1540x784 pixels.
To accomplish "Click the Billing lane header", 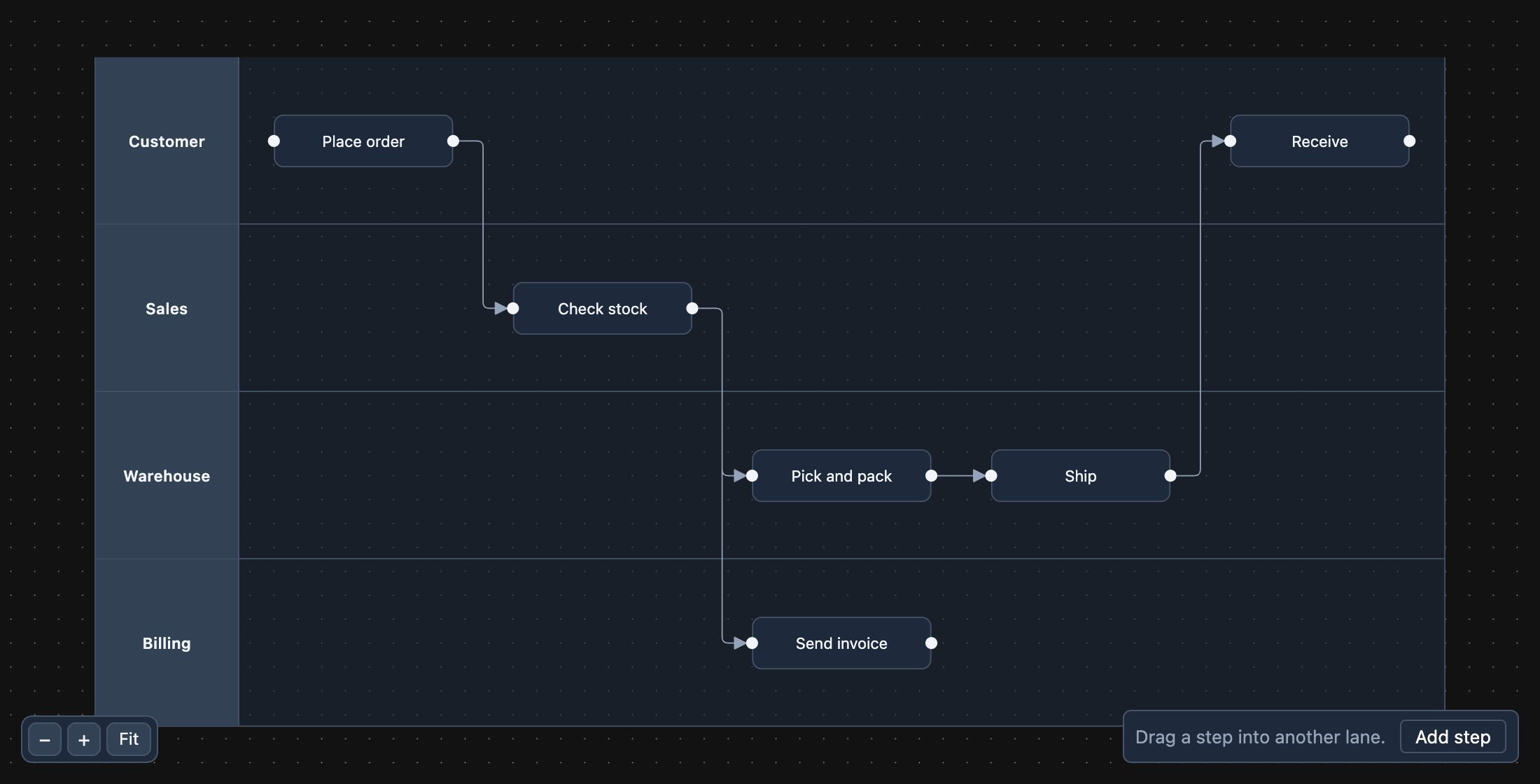I will pyautogui.click(x=167, y=643).
